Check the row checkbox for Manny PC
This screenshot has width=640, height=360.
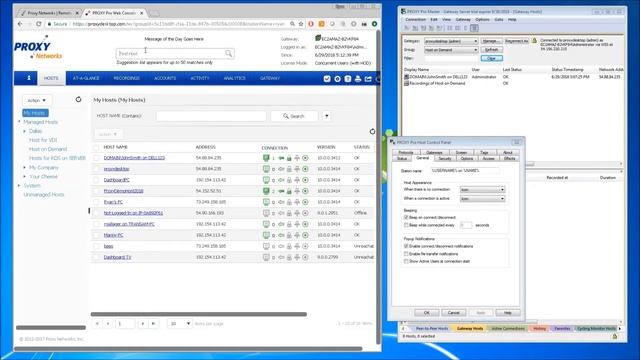96,235
